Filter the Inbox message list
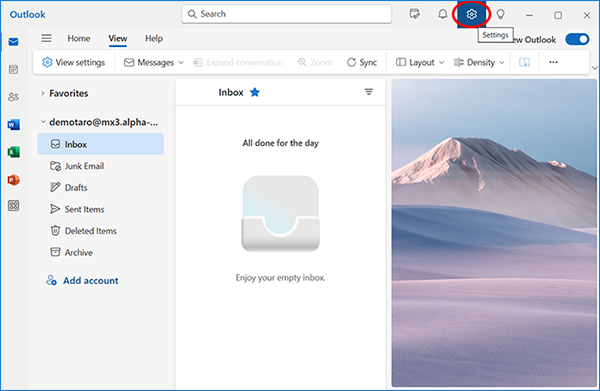 tap(368, 92)
